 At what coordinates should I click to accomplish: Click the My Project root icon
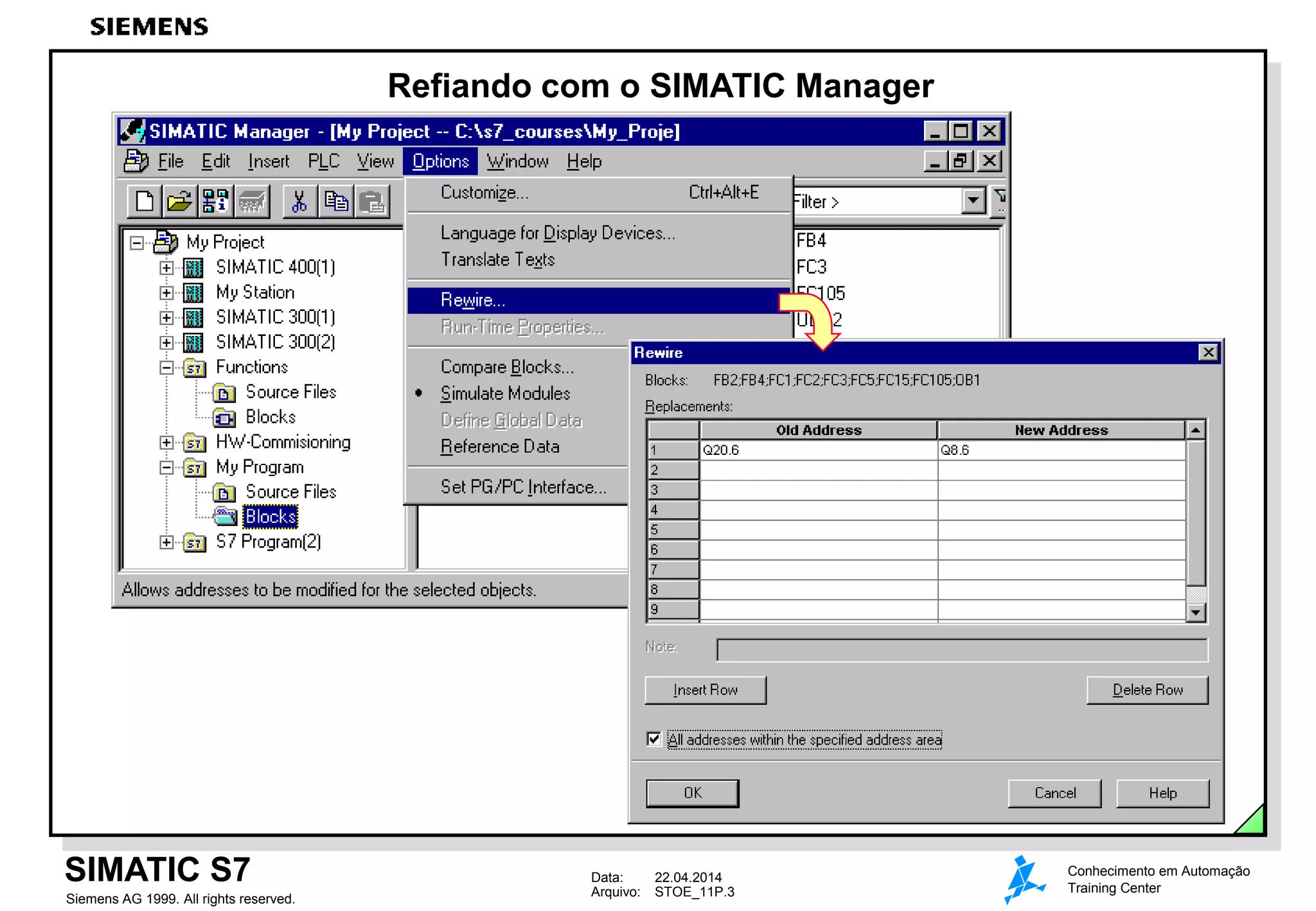coord(165,242)
